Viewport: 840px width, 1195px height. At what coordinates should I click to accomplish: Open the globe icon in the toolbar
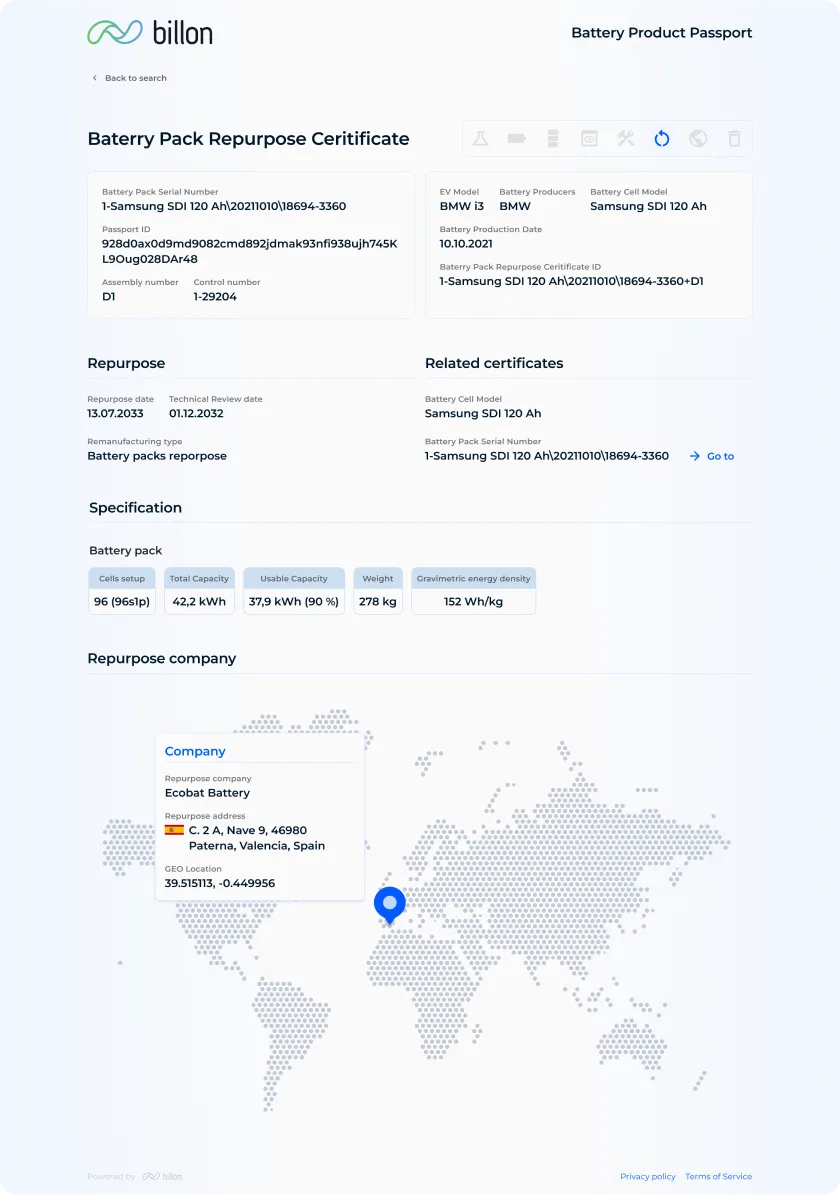(x=698, y=139)
